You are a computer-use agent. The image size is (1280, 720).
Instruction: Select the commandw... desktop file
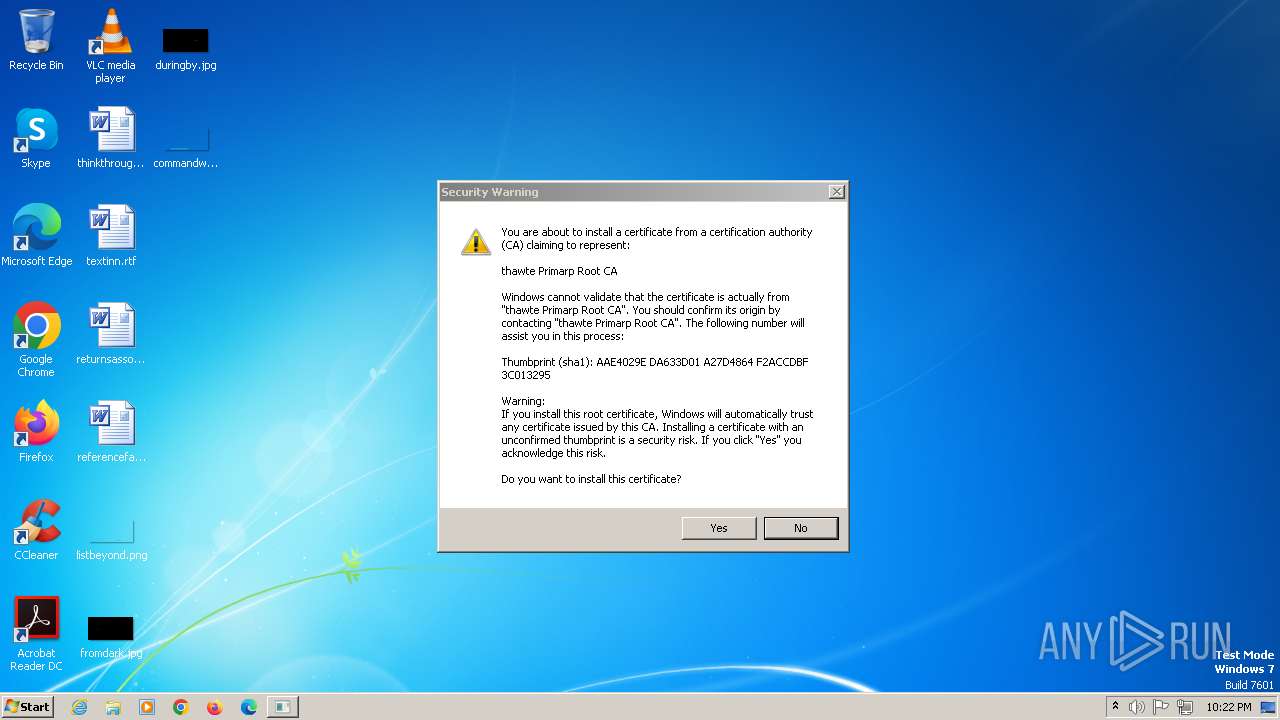pyautogui.click(x=185, y=145)
